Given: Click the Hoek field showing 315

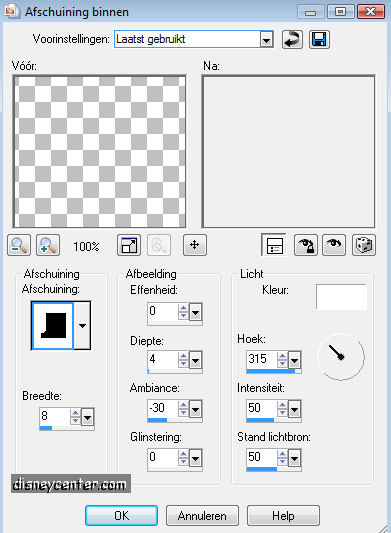Looking at the screenshot, I should coord(262,360).
